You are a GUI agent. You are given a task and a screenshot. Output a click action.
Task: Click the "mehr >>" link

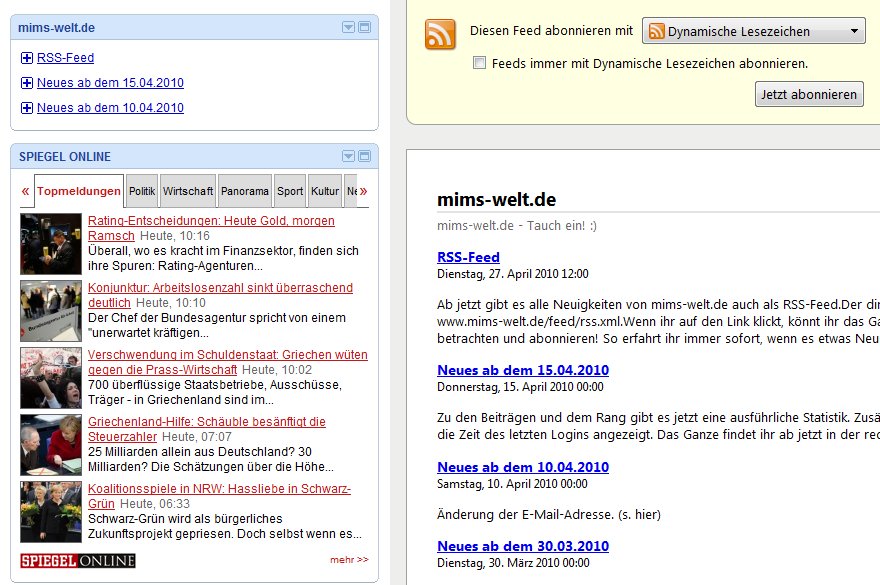349,560
